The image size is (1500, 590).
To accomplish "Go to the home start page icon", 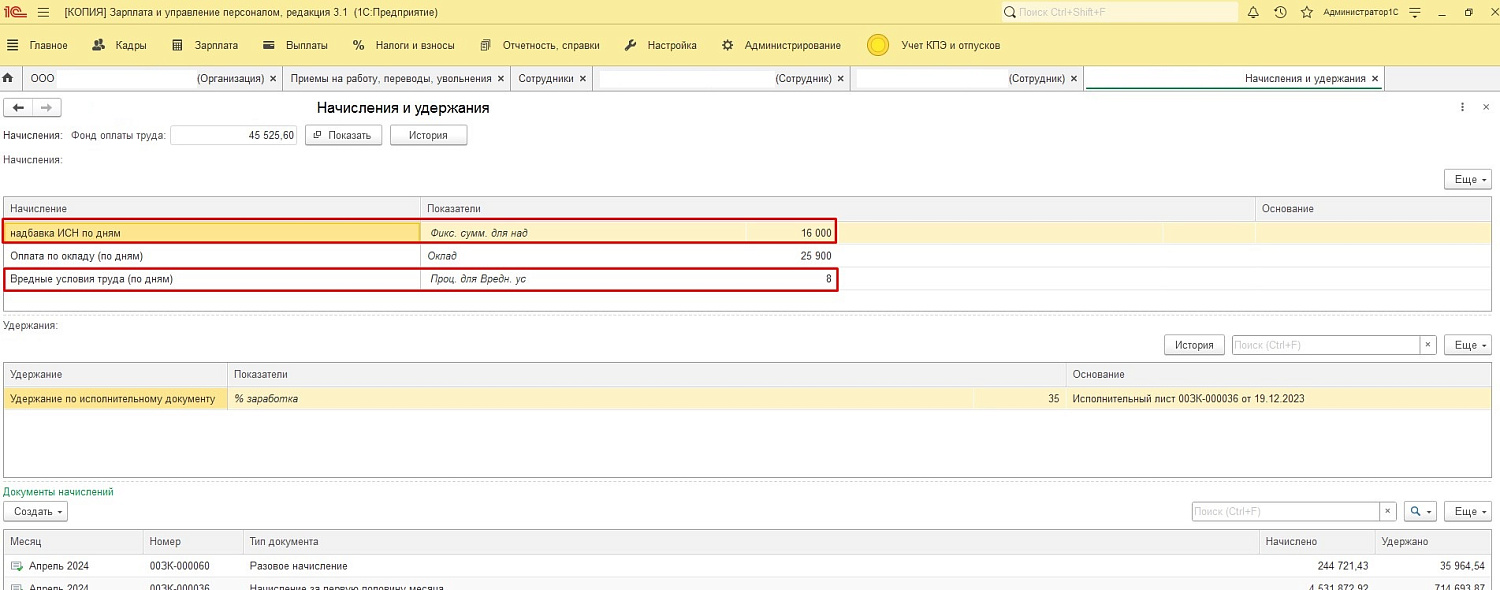I will tap(8, 78).
